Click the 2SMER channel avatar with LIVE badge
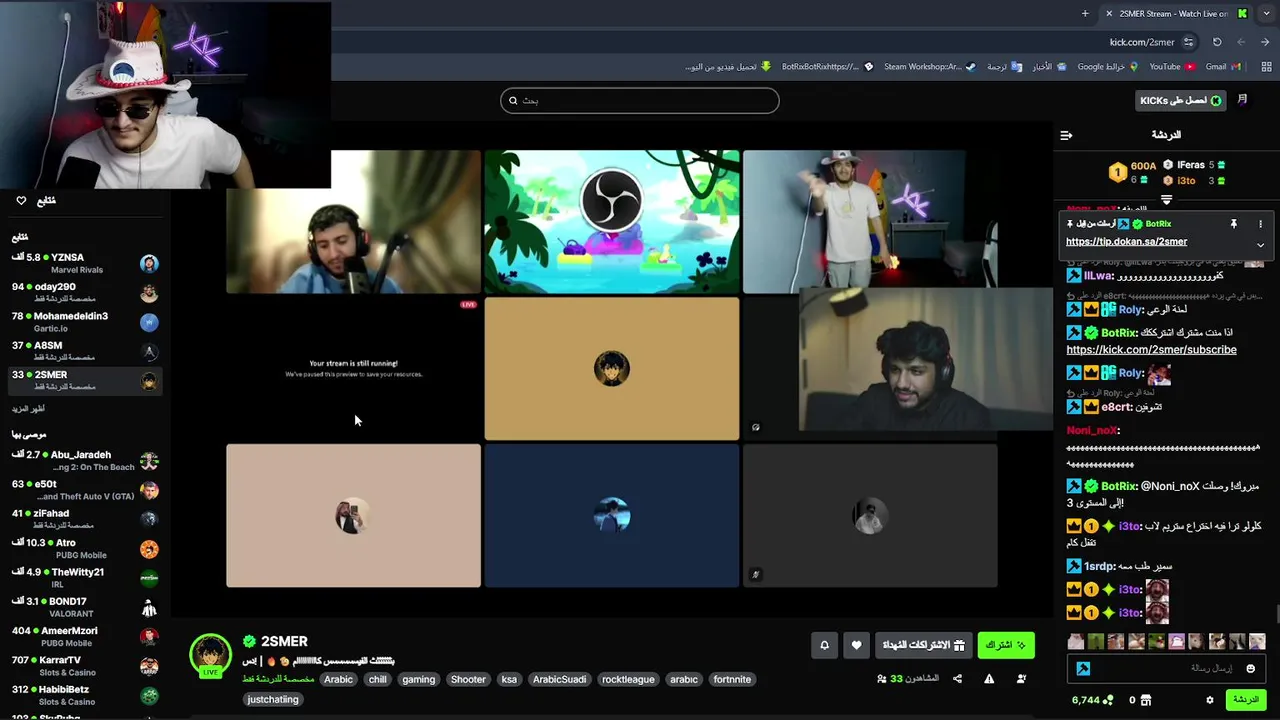The height and width of the screenshot is (720, 1280). click(x=210, y=655)
